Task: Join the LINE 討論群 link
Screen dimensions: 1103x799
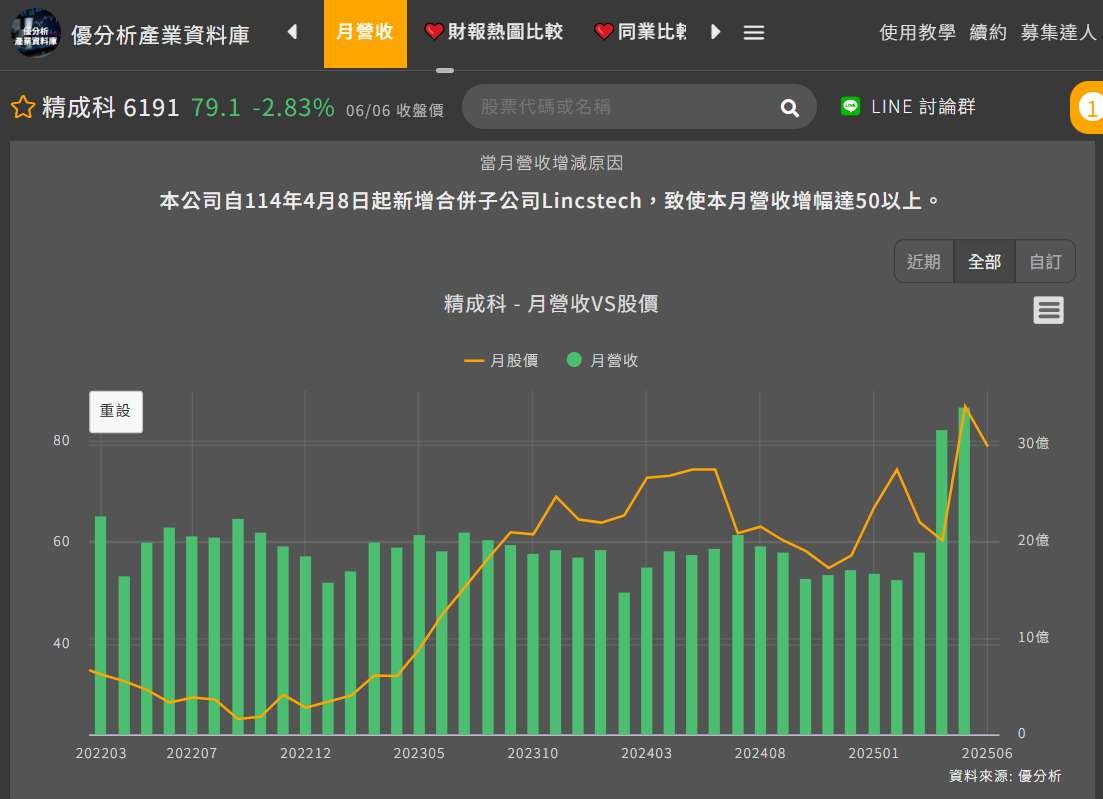Action: [923, 106]
